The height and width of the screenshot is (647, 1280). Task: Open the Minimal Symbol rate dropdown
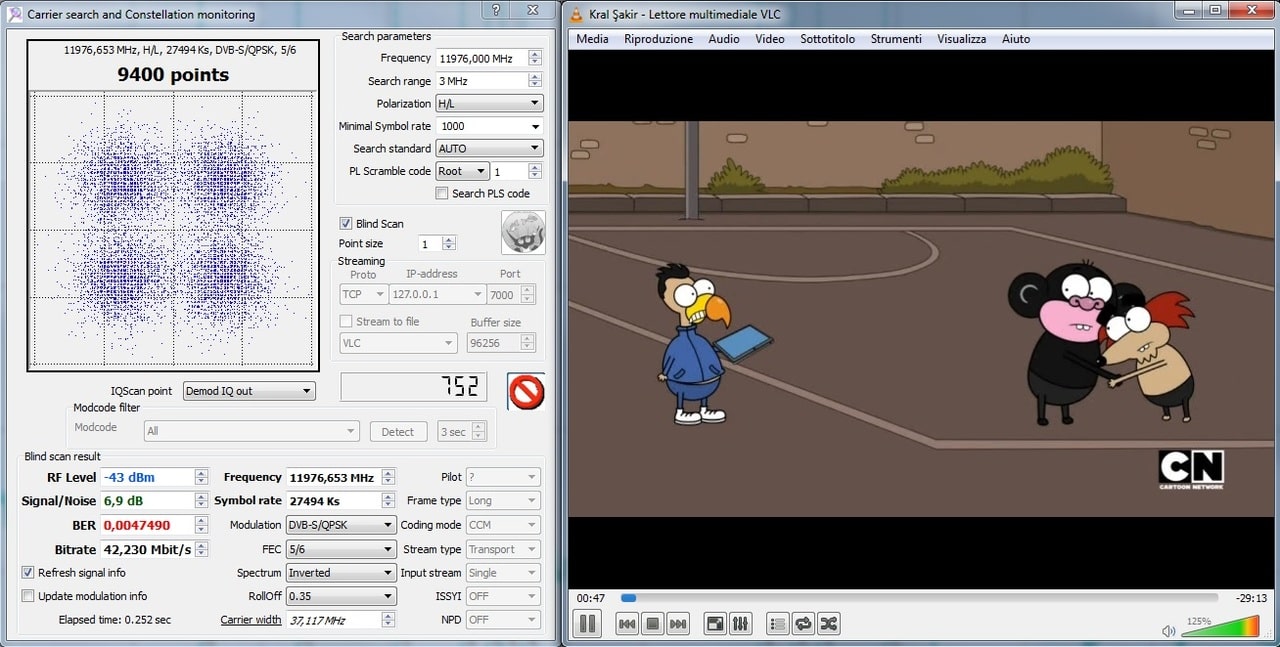point(489,126)
